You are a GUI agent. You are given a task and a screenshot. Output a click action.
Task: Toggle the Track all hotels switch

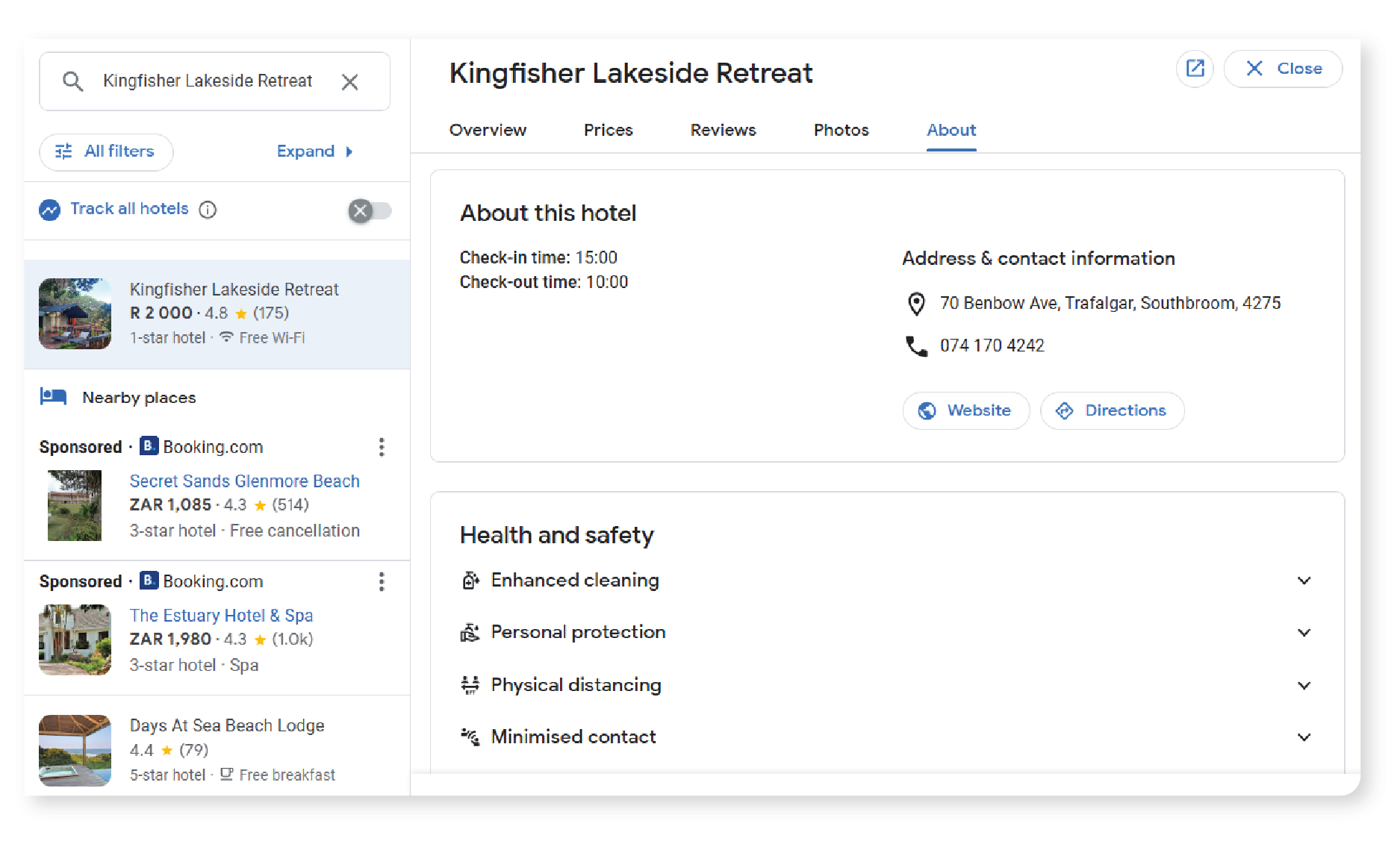[370, 210]
